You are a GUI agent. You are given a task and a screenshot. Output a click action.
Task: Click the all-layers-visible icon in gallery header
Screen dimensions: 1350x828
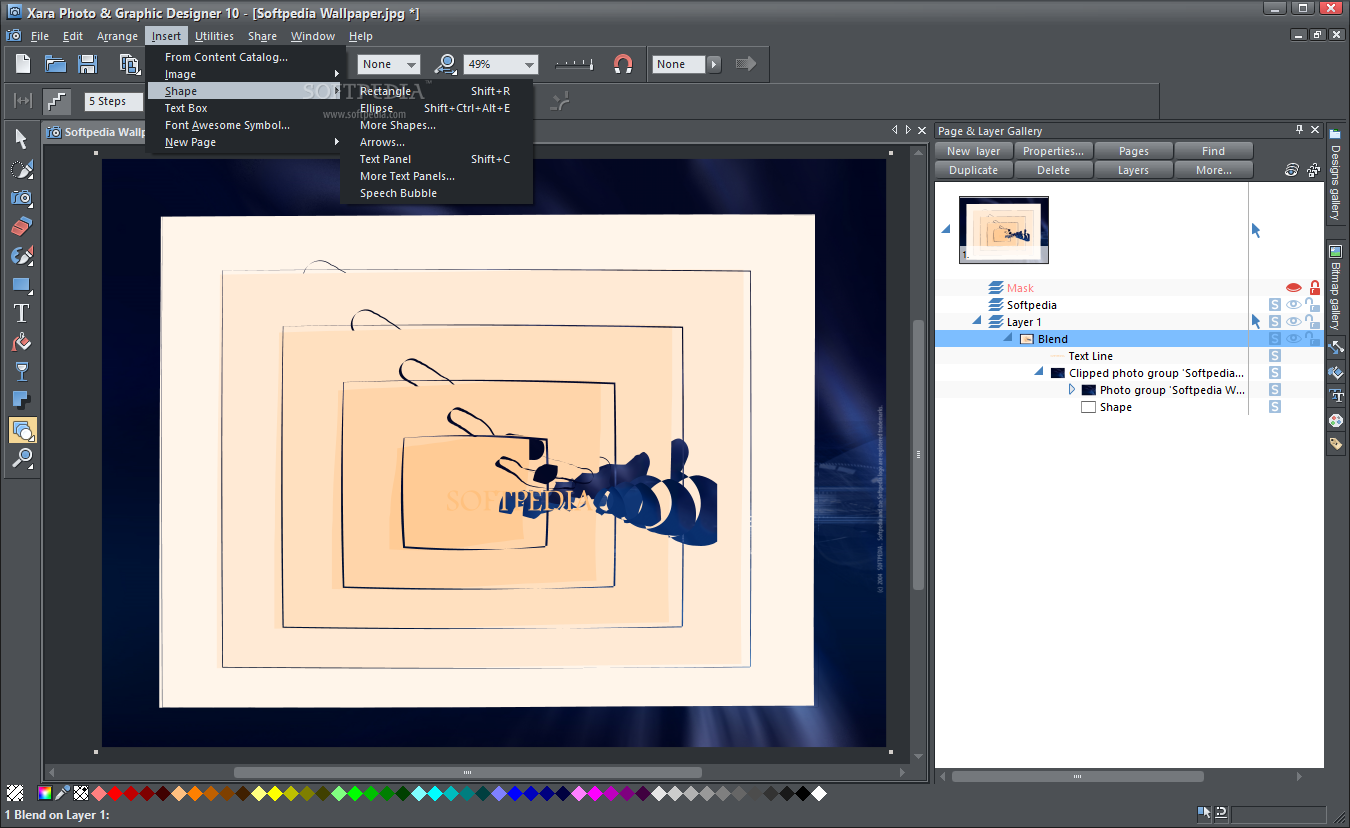[x=1292, y=170]
